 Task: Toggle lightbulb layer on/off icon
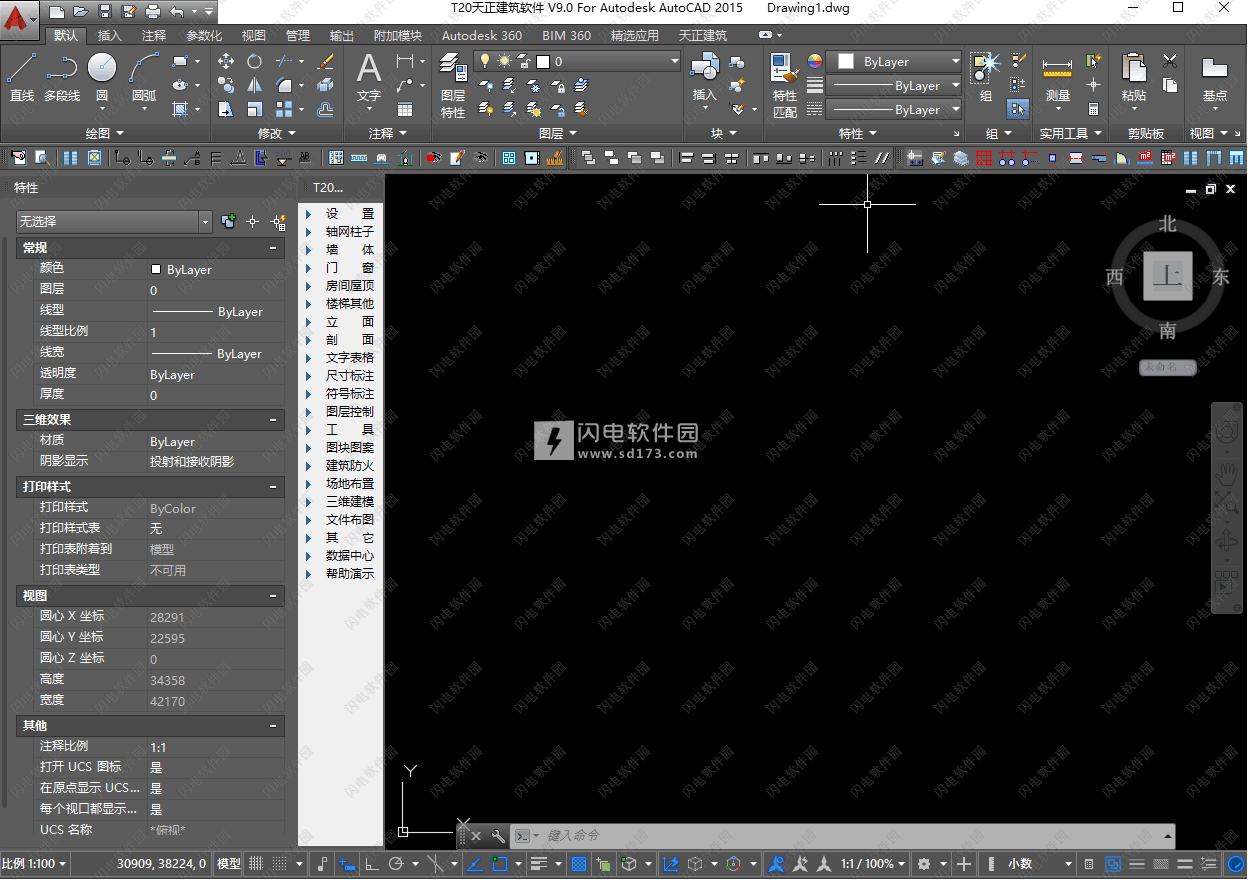point(485,61)
